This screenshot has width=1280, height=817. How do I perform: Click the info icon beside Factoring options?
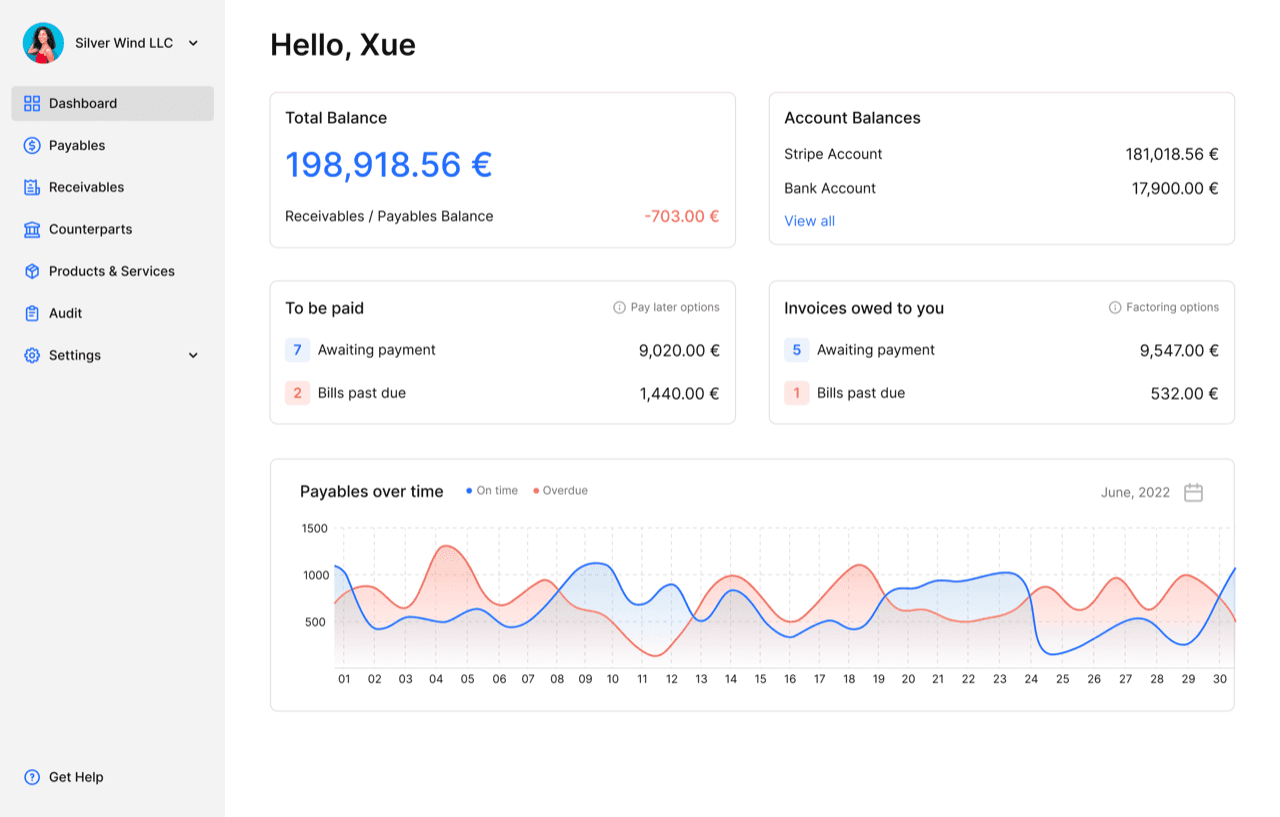[1115, 308]
